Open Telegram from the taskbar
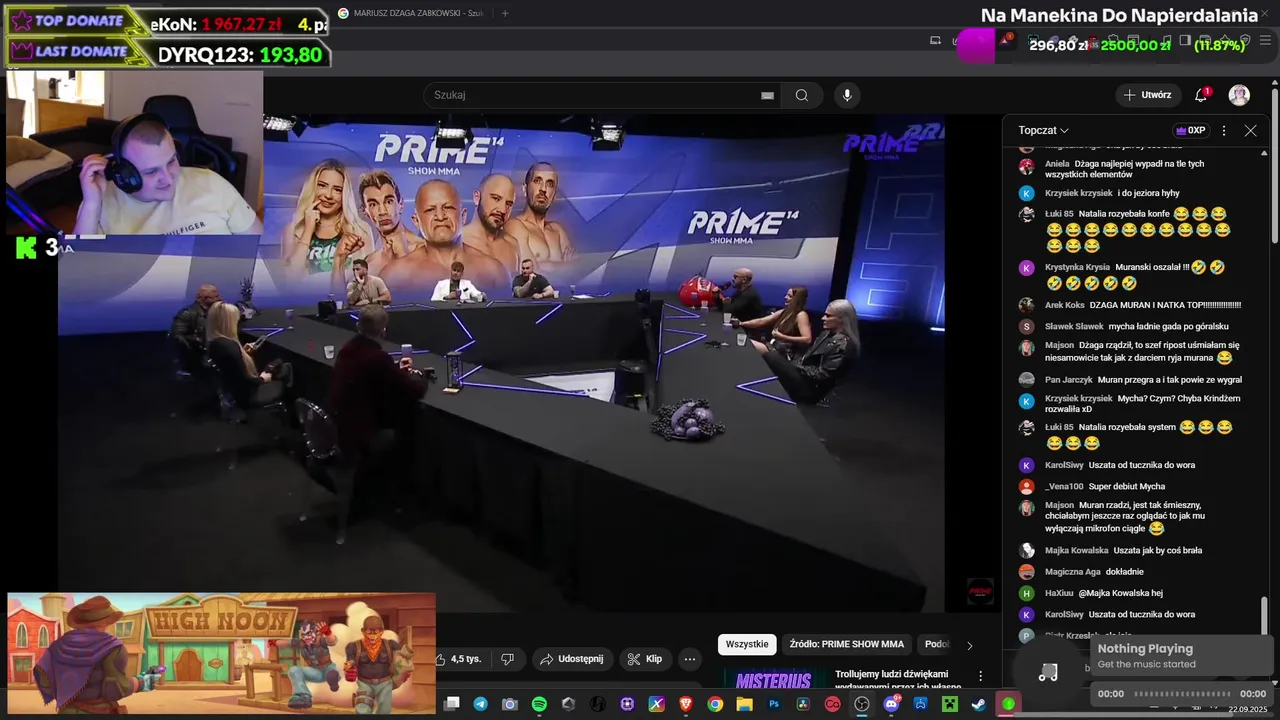The image size is (1280, 720). click(480, 704)
